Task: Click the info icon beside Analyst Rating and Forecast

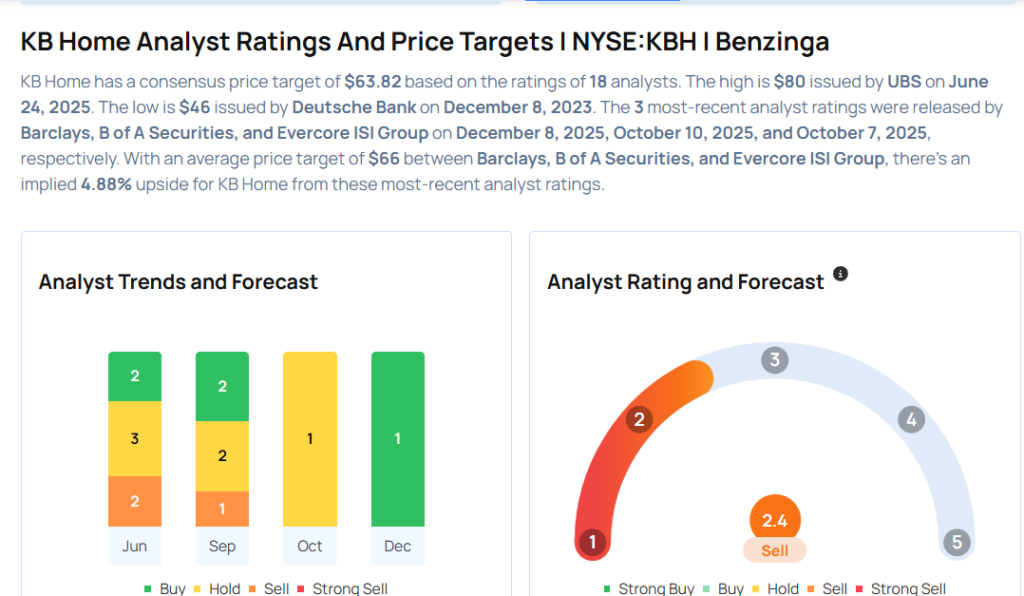Action: (840, 274)
